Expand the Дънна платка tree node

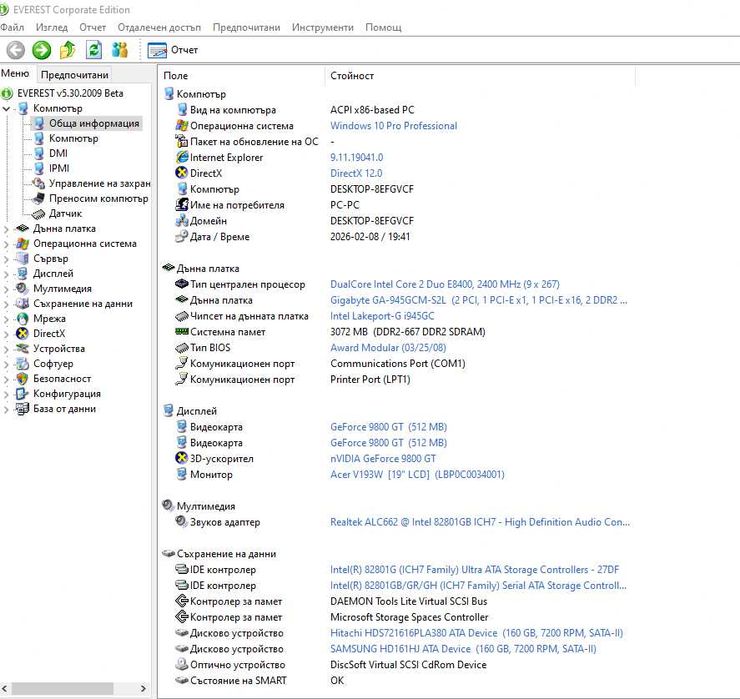pyautogui.click(x=6, y=229)
